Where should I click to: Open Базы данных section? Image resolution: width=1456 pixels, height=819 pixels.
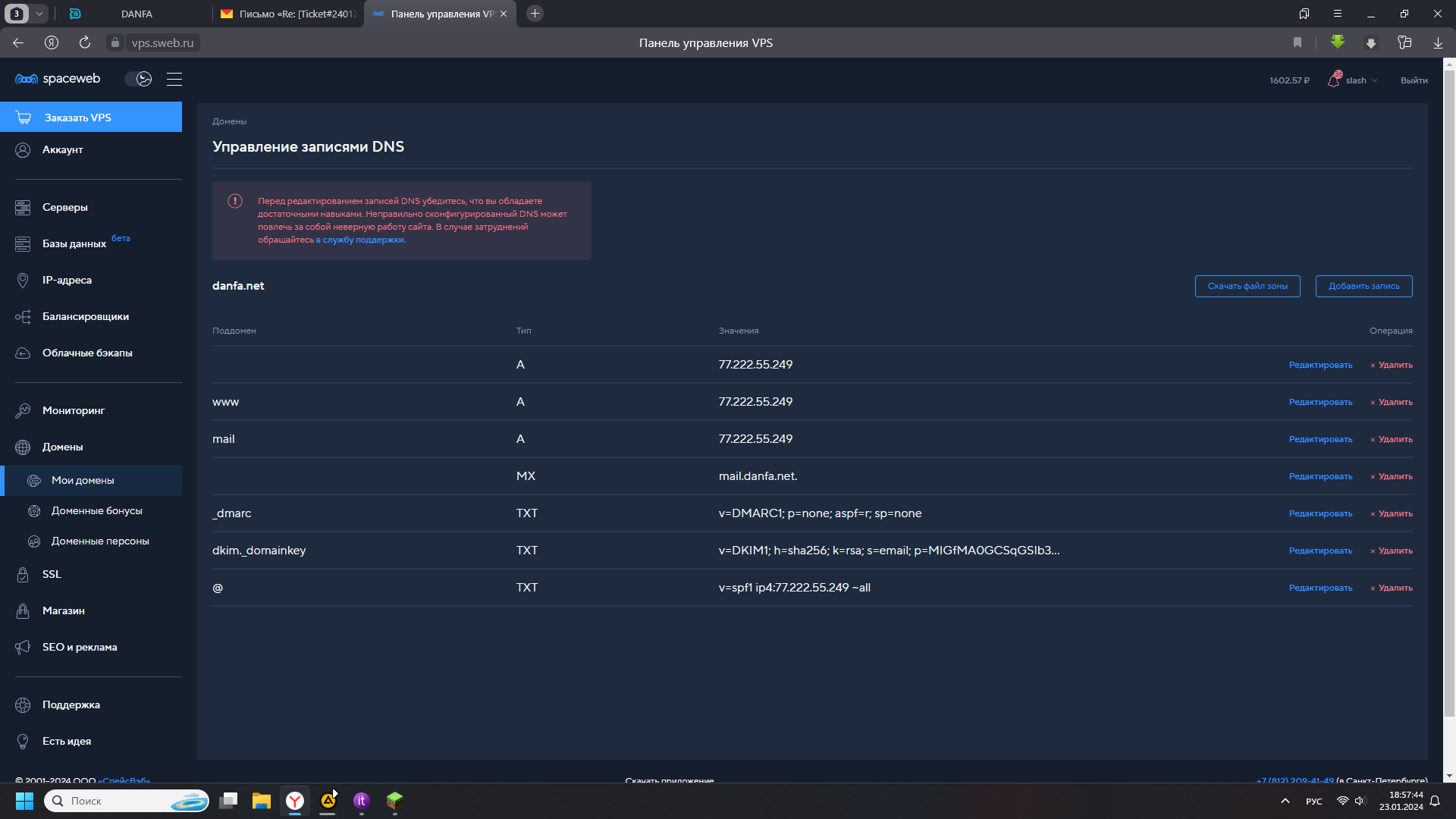pyautogui.click(x=74, y=244)
